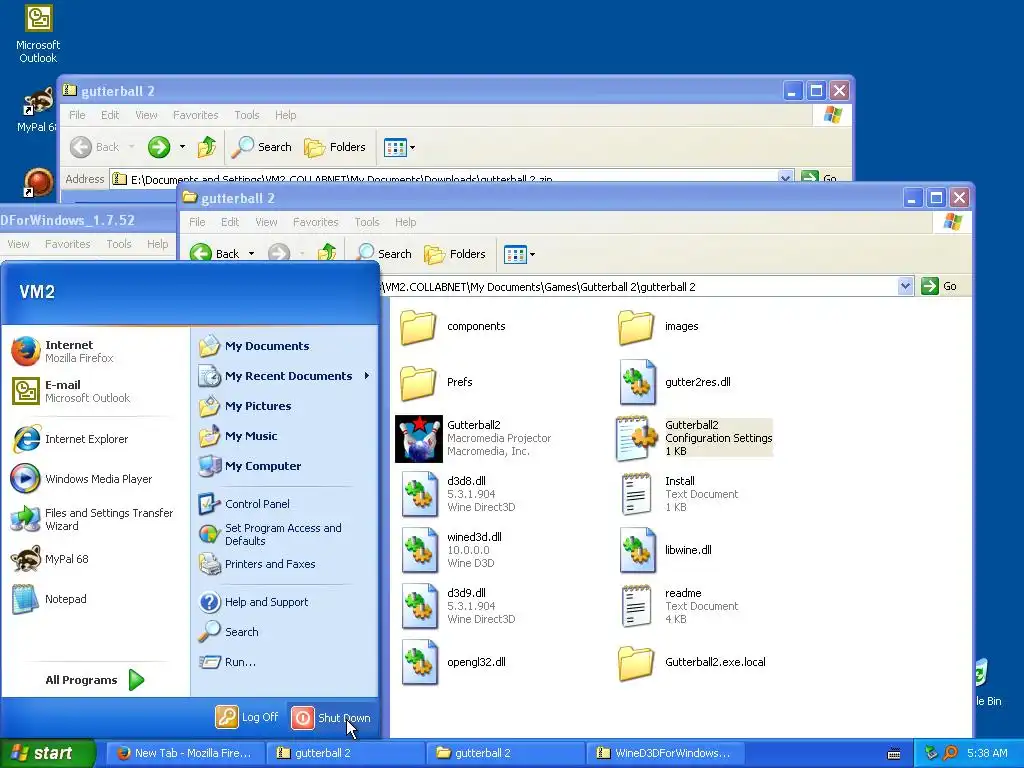Select Install text document

(679, 494)
